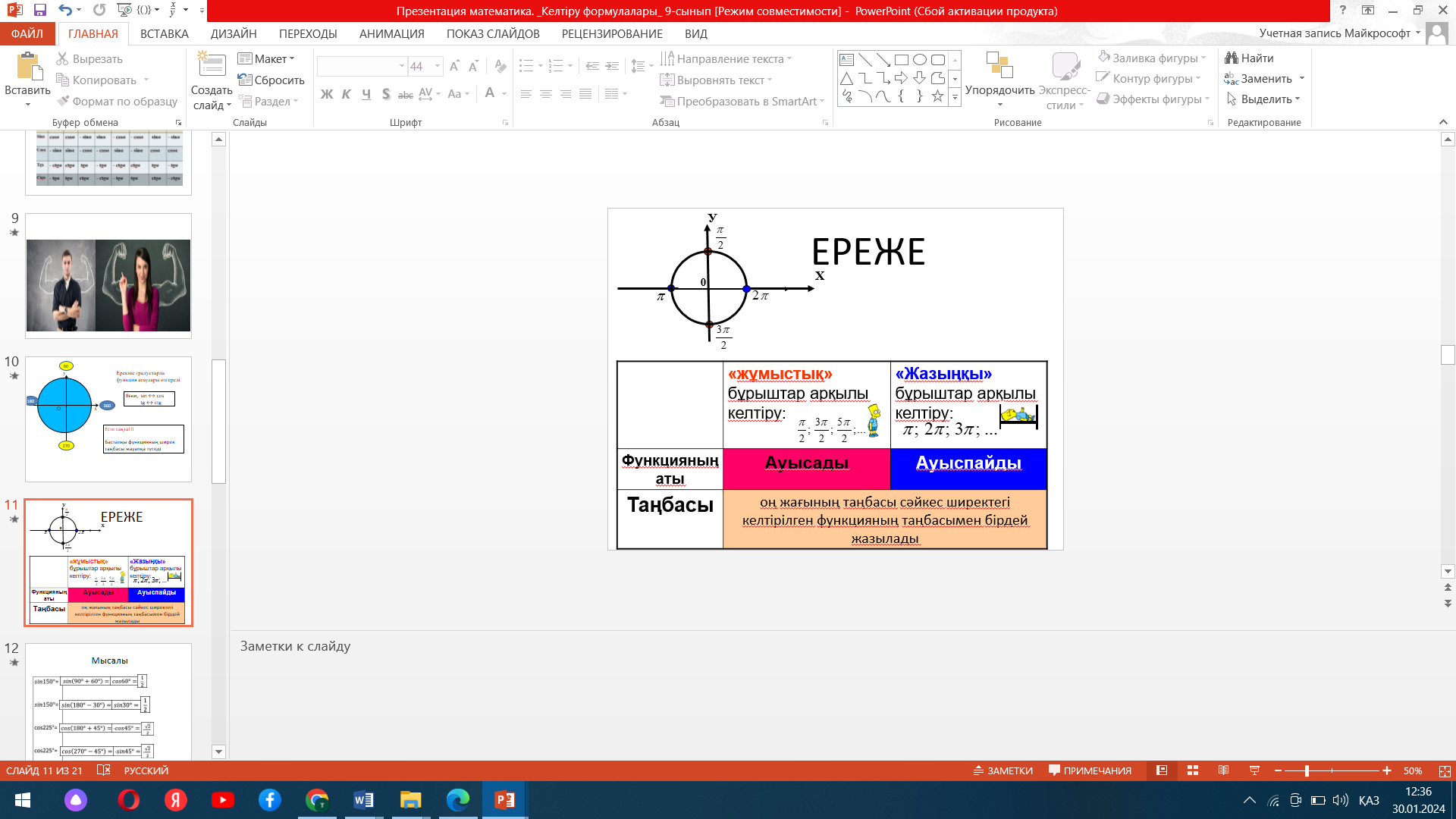Image resolution: width=1456 pixels, height=819 pixels.
Task: Toggle italic К formatting button
Action: [x=347, y=94]
